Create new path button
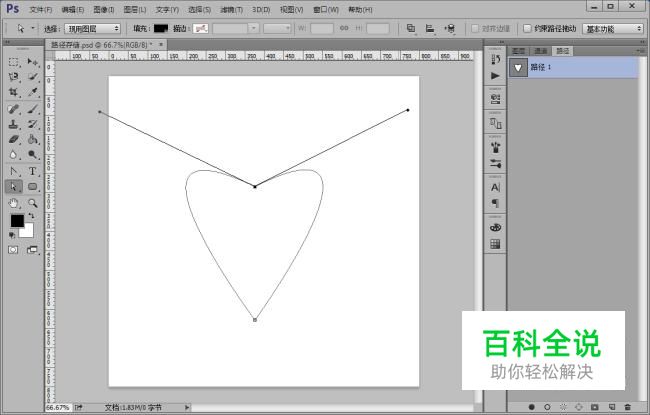Image resolution: width=650 pixels, height=415 pixels. pyautogui.click(x=612, y=407)
